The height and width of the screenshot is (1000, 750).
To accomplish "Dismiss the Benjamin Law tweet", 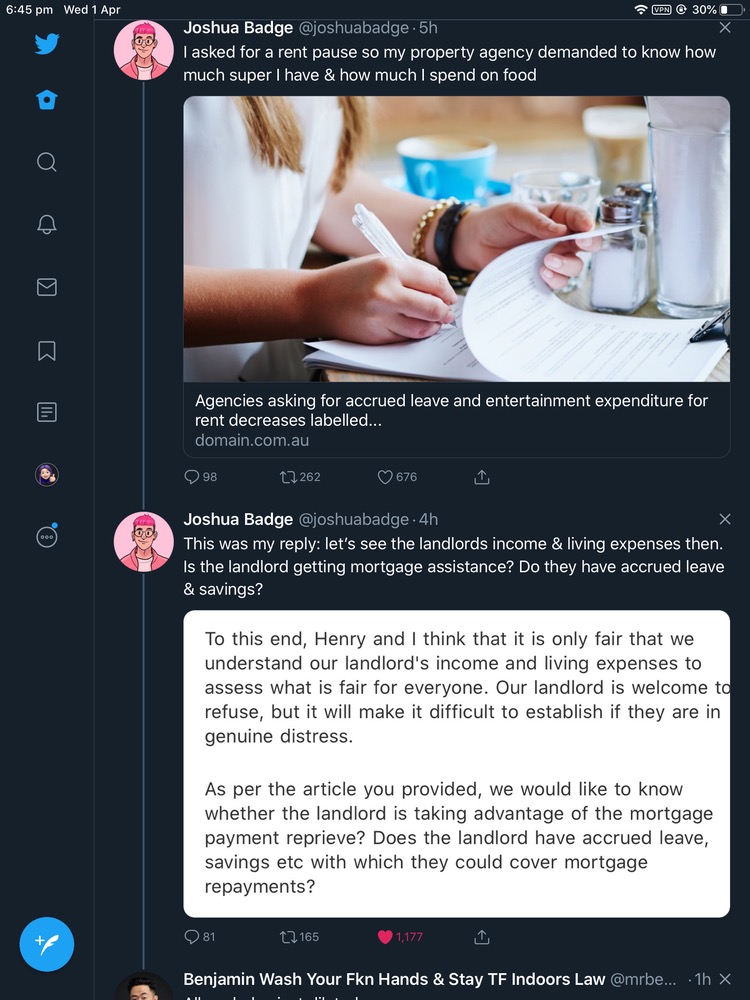I will point(726,979).
